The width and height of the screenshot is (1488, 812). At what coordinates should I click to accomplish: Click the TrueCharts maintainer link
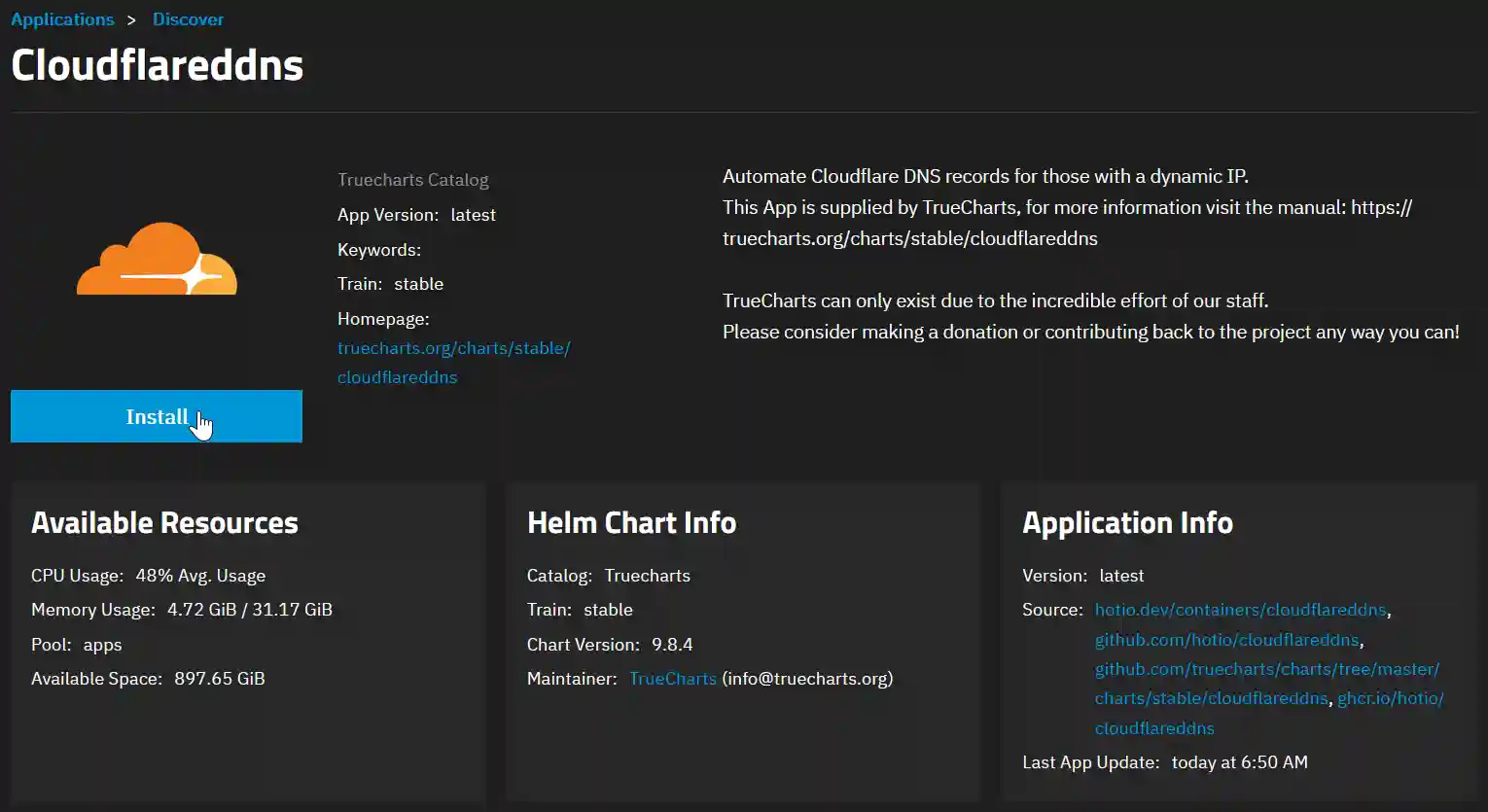[672, 678]
